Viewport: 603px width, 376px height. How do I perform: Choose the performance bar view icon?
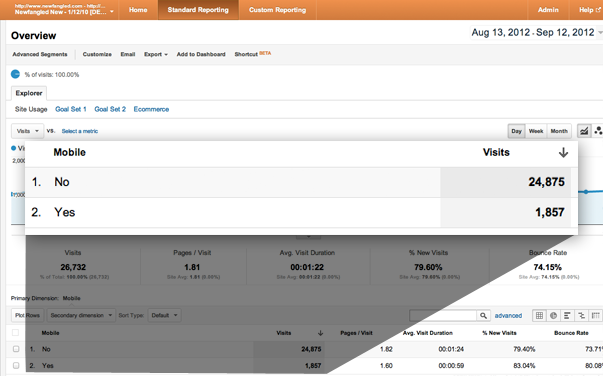click(x=567, y=316)
